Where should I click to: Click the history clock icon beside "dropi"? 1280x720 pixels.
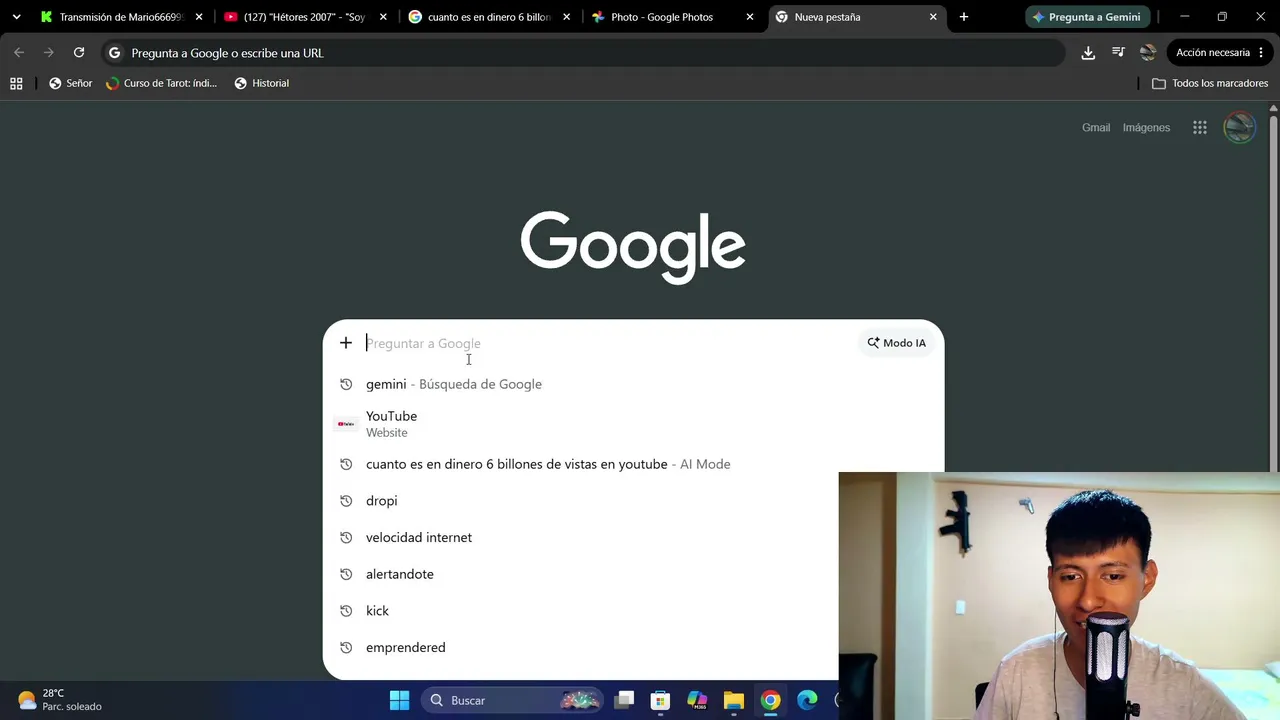coord(346,501)
